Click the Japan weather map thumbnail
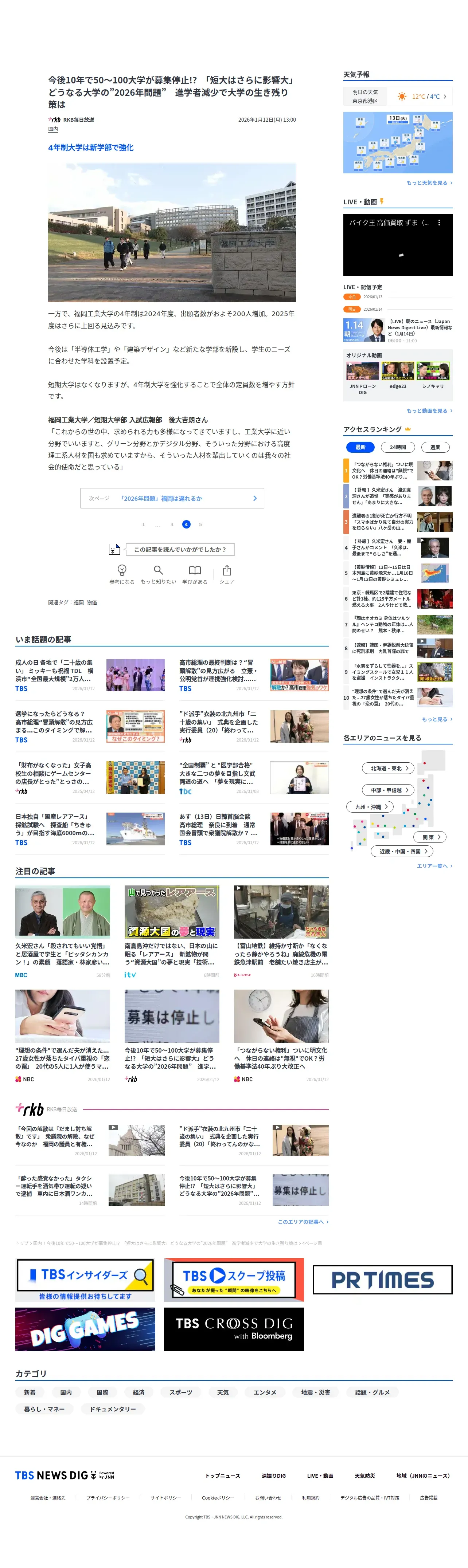The image size is (468, 1568). 398,142
